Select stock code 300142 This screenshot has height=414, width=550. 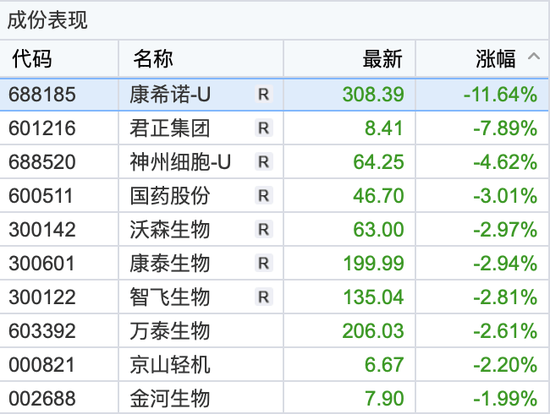[x=42, y=230]
